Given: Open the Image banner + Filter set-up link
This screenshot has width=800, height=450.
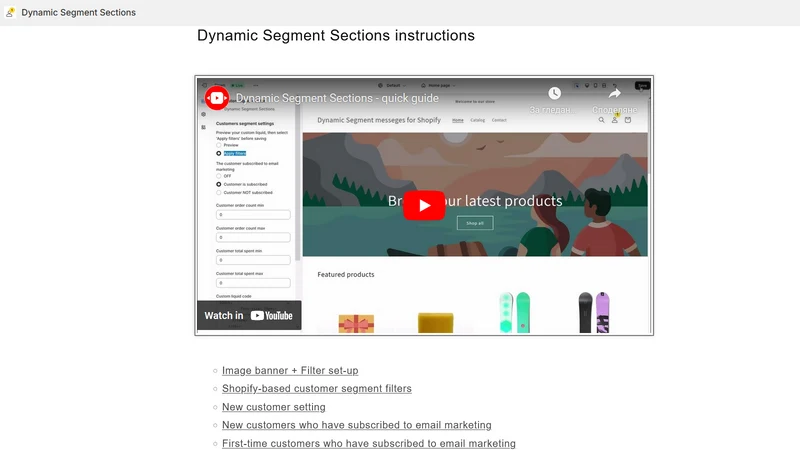Looking at the screenshot, I should [290, 370].
